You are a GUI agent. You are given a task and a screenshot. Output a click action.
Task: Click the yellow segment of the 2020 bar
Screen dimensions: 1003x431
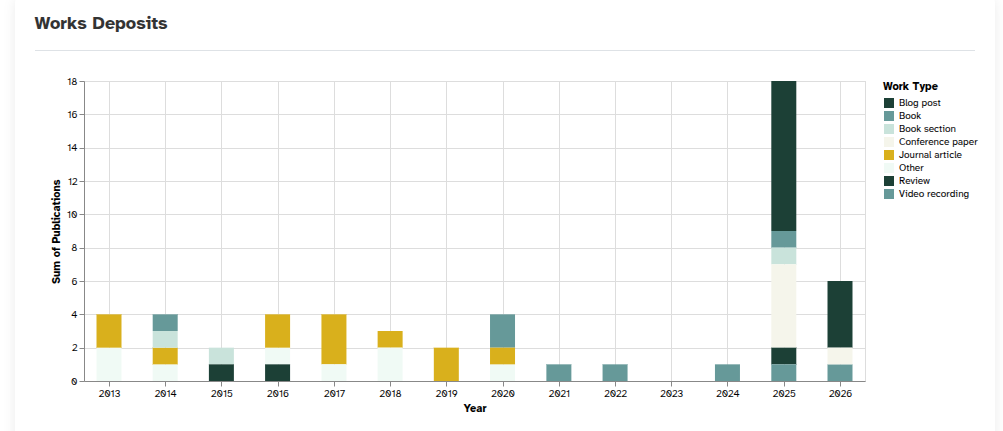point(503,356)
